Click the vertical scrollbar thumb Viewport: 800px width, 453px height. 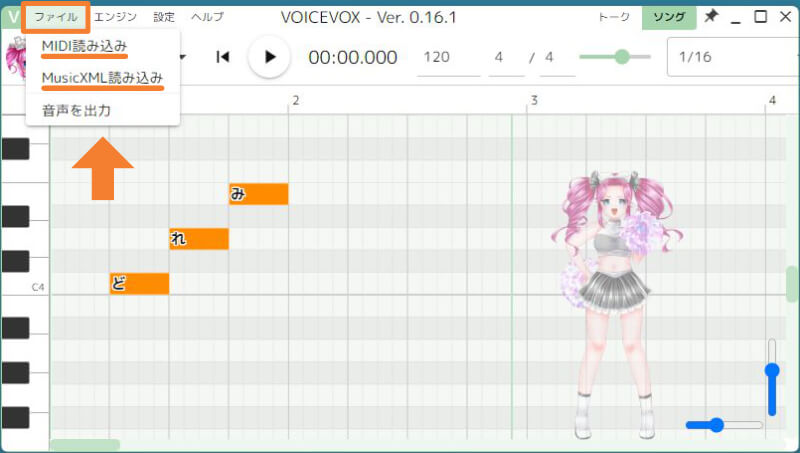tap(792, 284)
